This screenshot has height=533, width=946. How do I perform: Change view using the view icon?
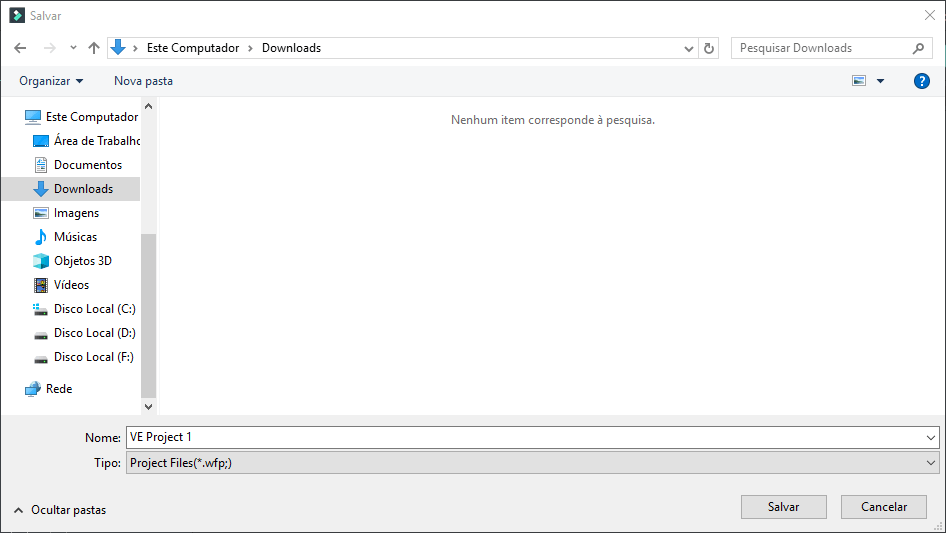click(x=859, y=81)
